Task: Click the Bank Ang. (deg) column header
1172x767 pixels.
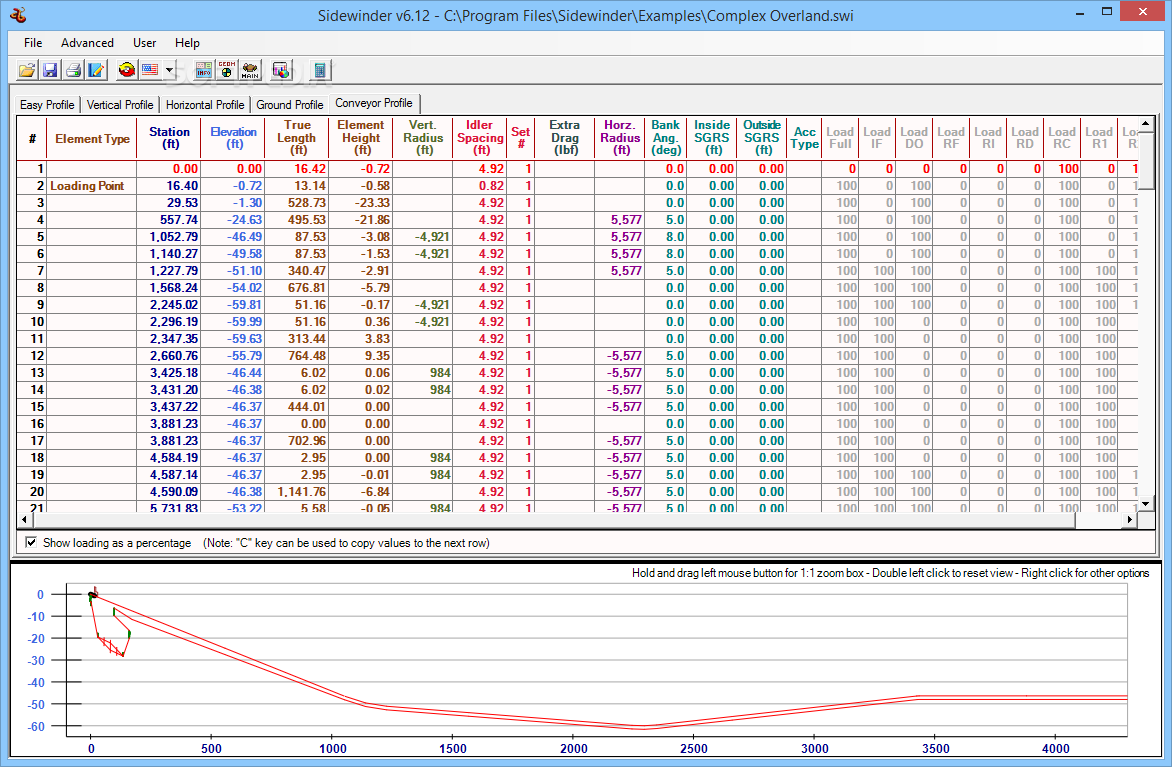Action: pyautogui.click(x=665, y=138)
